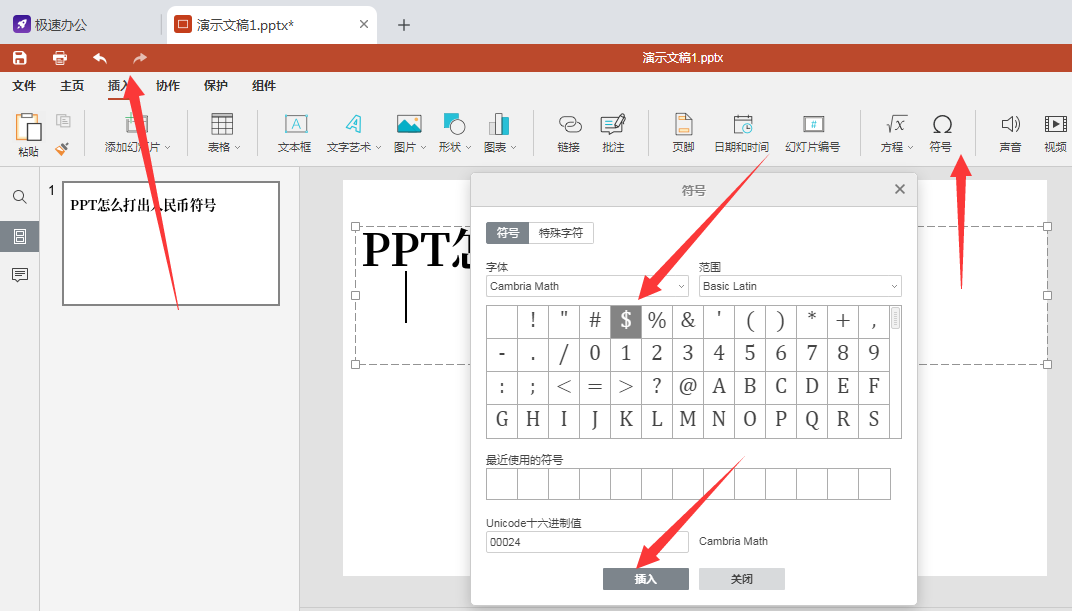Image resolution: width=1072 pixels, height=611 pixels.
Task: Add a comment using 批注 icon
Action: [x=613, y=132]
